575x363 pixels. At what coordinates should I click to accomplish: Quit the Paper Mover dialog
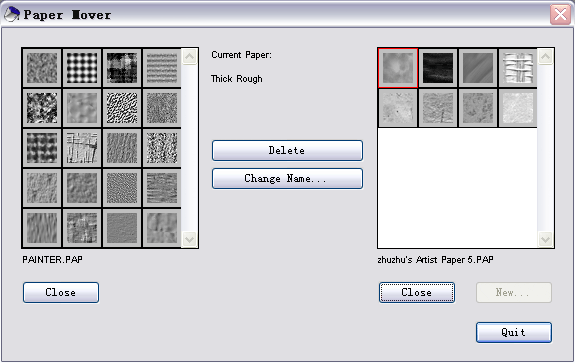514,333
